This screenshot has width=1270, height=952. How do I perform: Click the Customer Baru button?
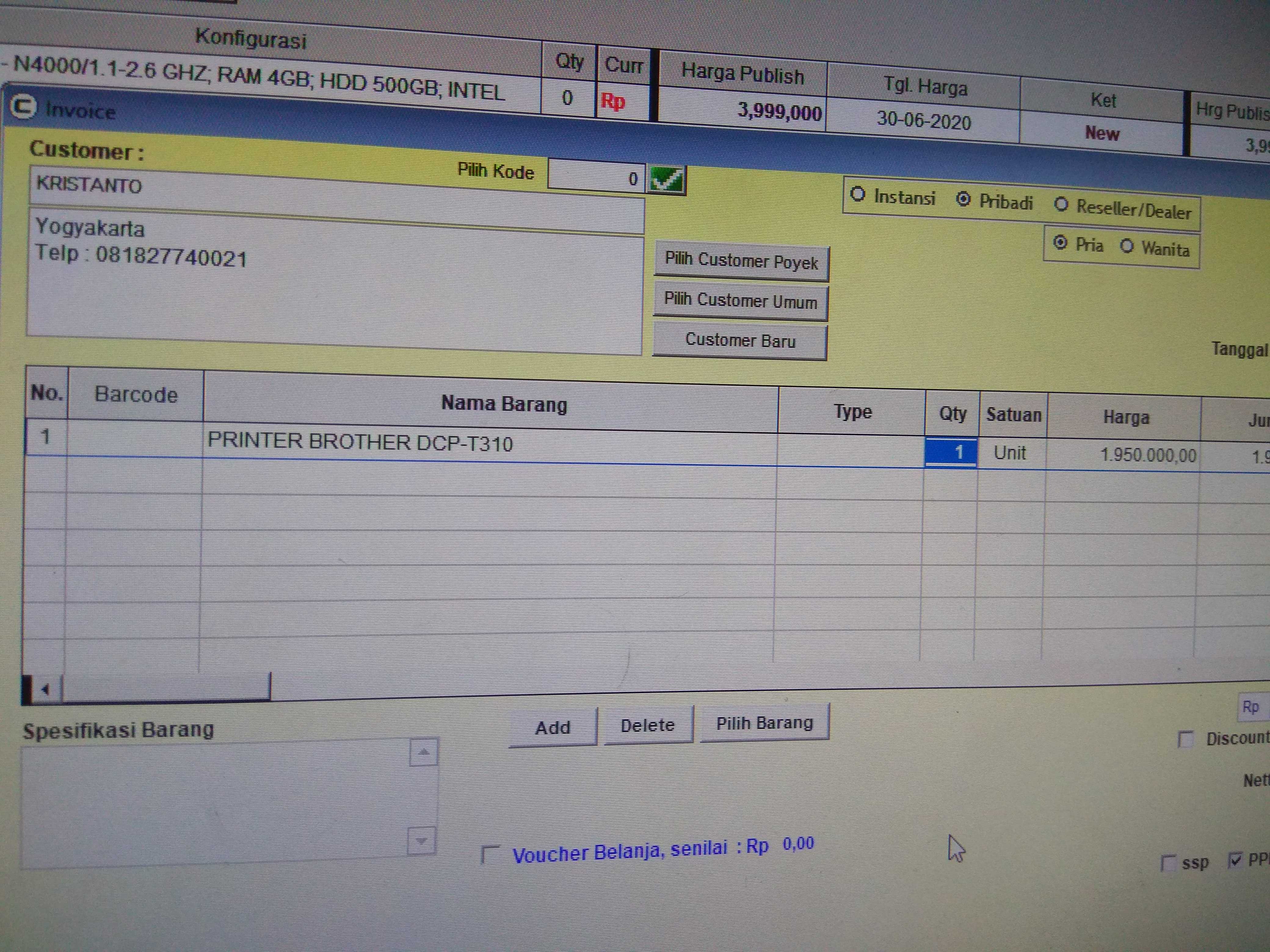[740, 340]
